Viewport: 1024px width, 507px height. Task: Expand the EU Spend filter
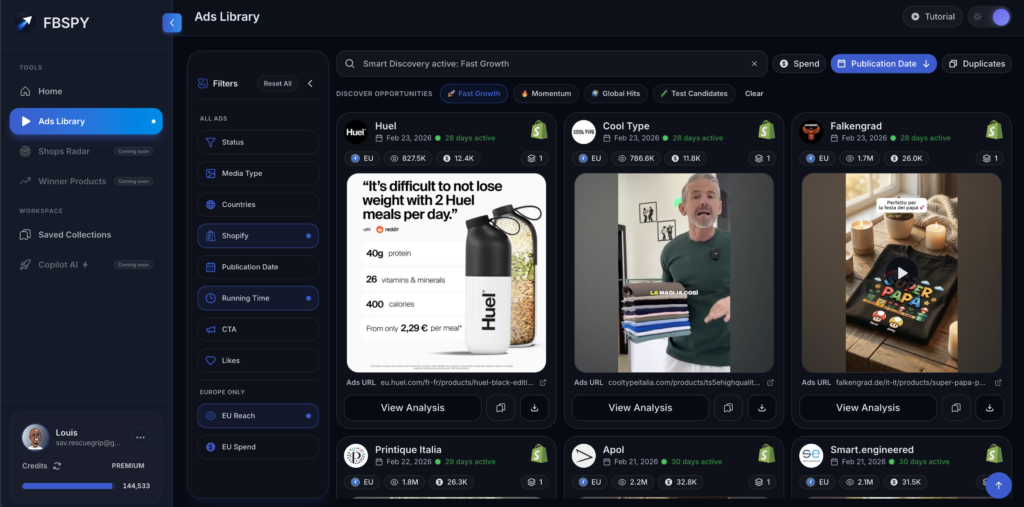tap(258, 447)
